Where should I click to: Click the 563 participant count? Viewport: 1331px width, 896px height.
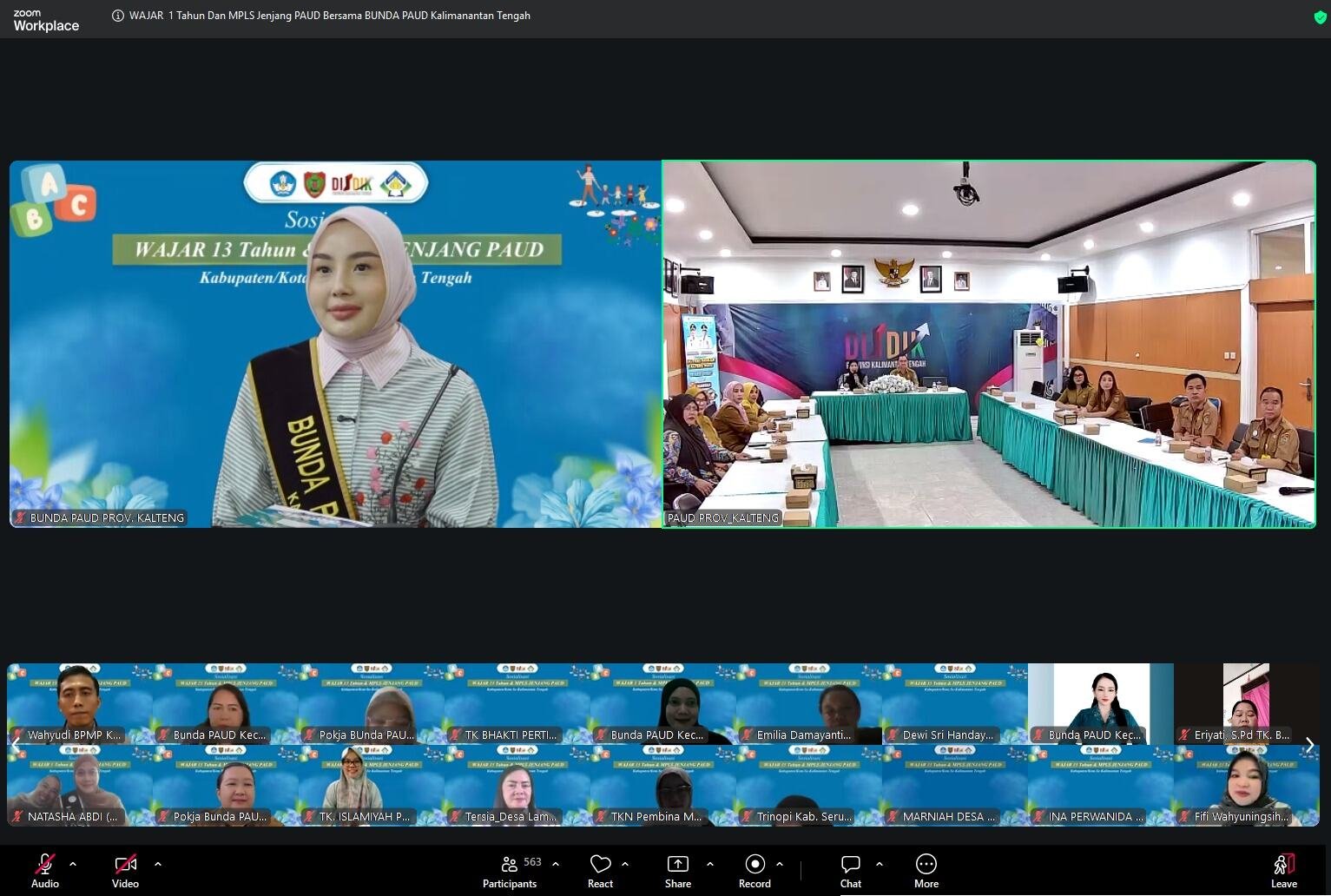[533, 862]
